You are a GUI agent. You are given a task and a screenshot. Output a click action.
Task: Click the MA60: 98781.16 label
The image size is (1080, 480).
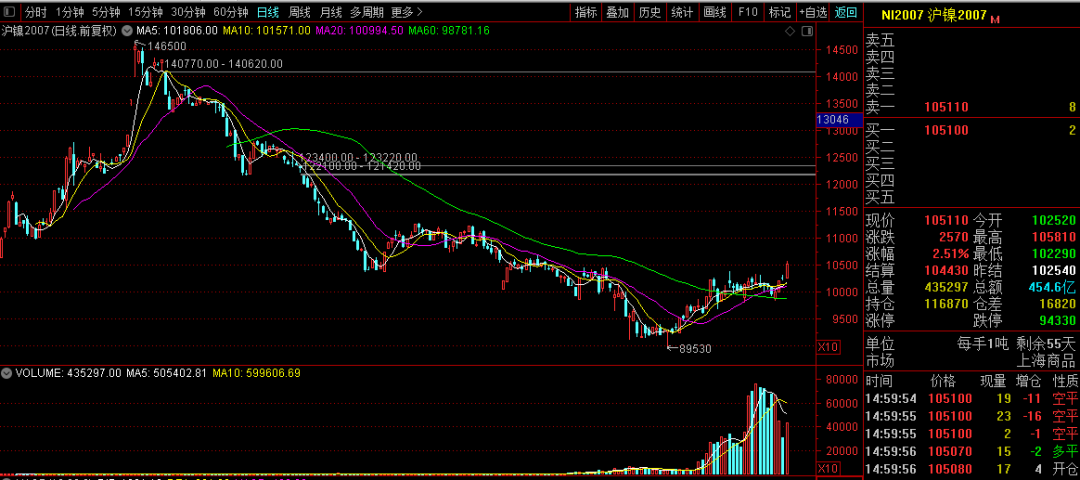point(448,30)
